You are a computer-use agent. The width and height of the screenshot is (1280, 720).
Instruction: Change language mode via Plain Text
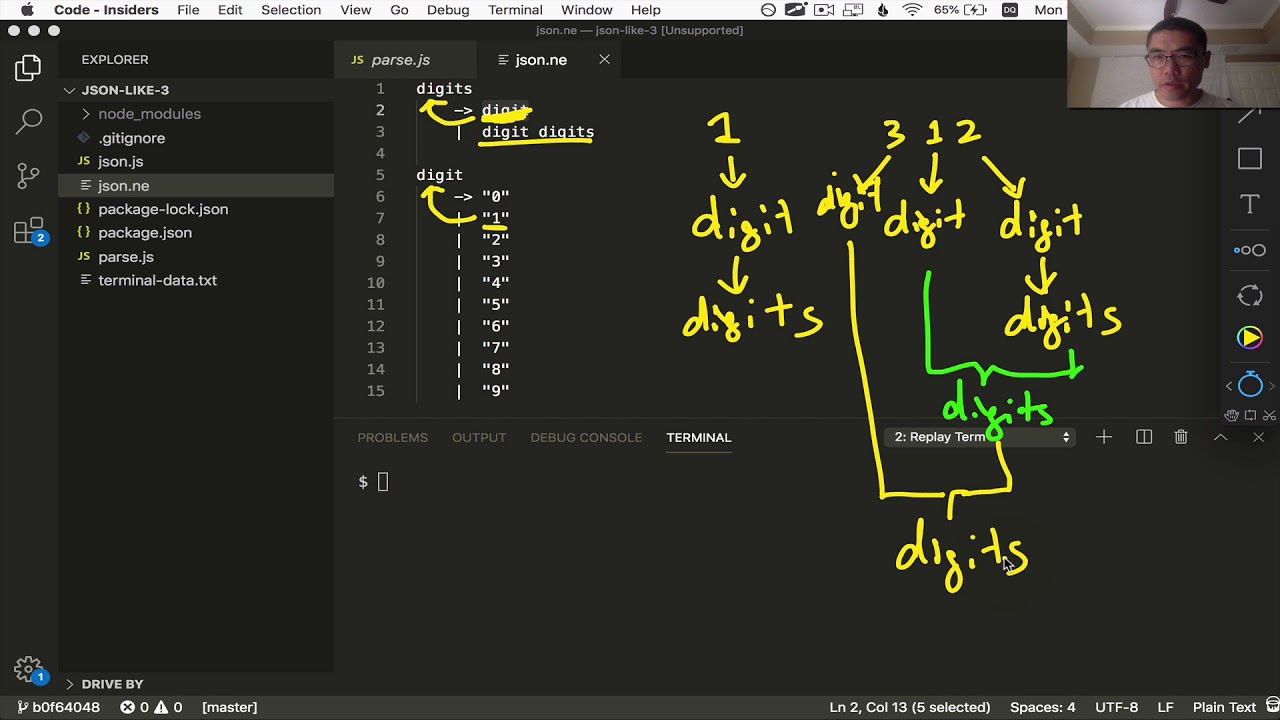(1224, 707)
